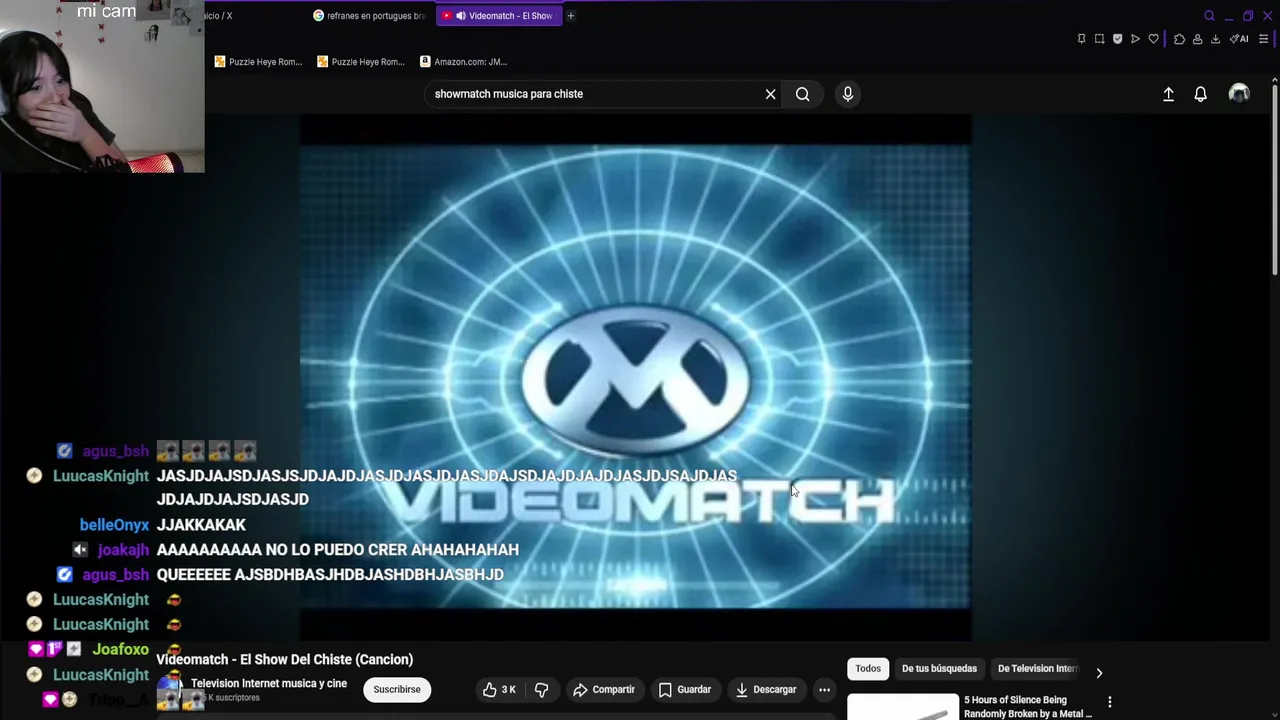
Task: Click belleOnyx username in chat overlay
Action: coord(114,525)
